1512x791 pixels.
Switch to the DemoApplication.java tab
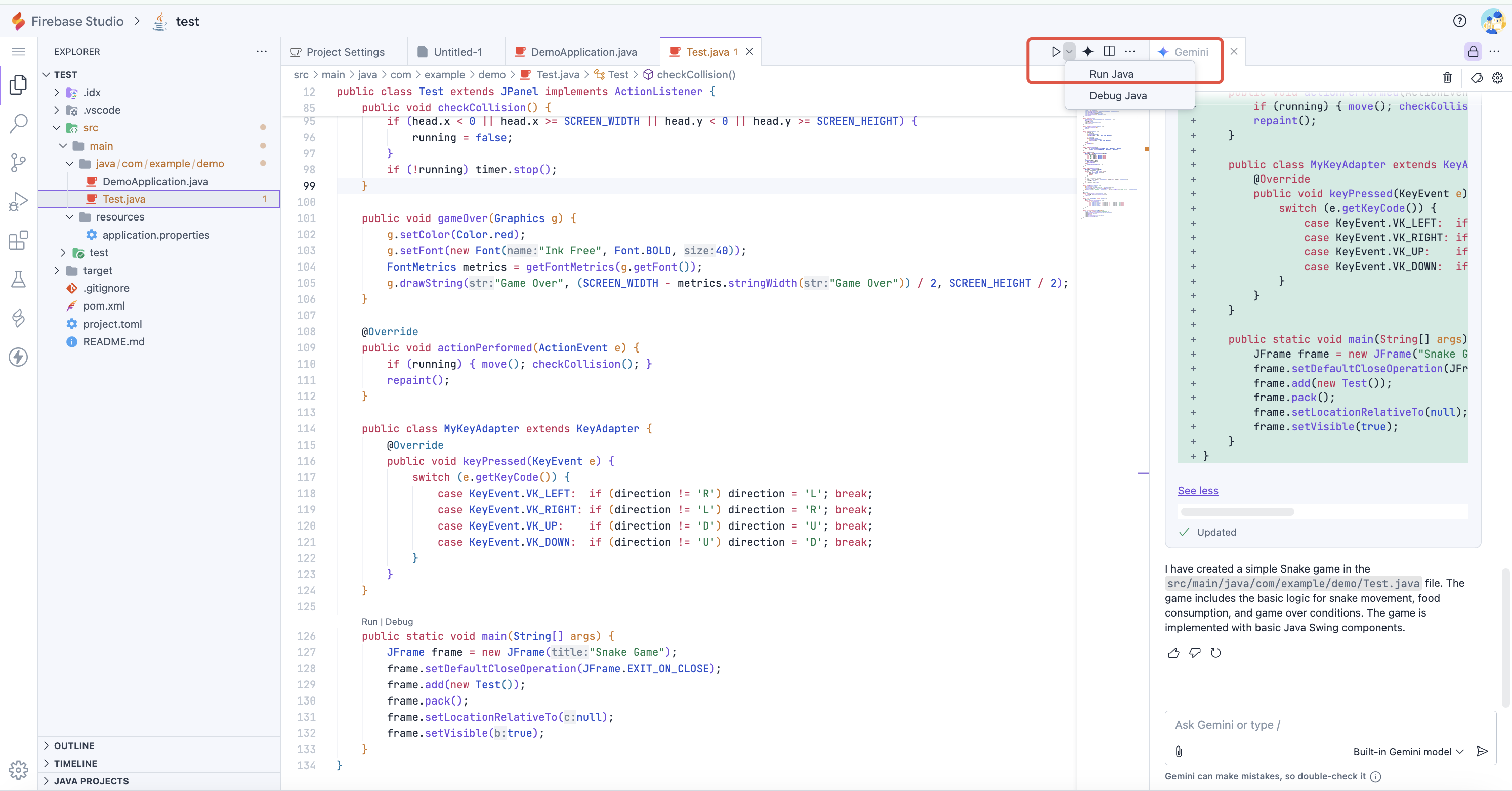pos(583,52)
